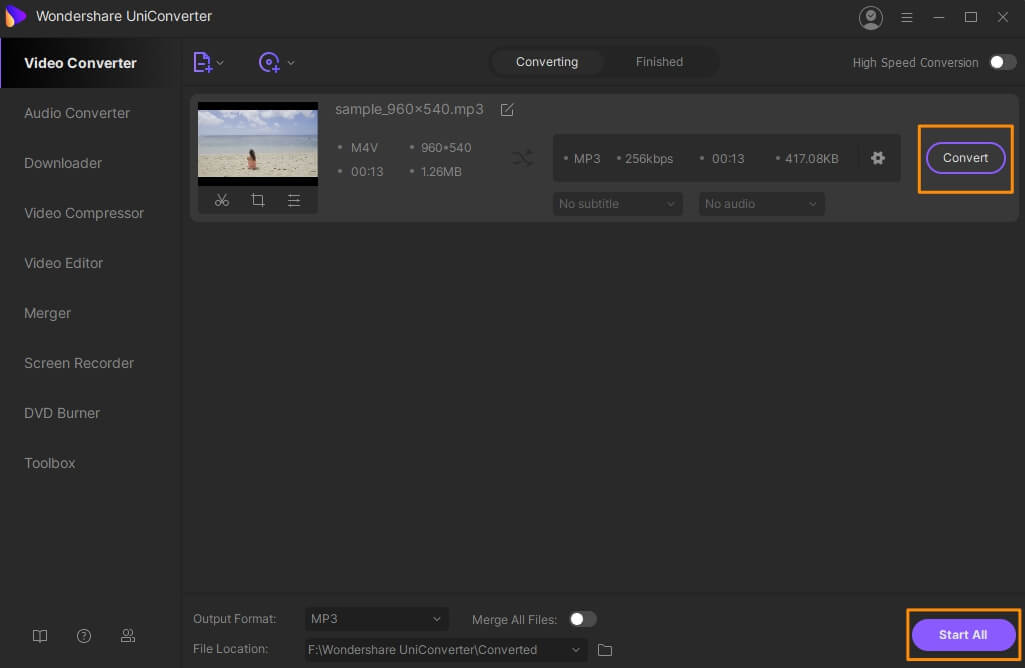Switch to the Finished tab
The width and height of the screenshot is (1025, 668).
pyautogui.click(x=659, y=62)
